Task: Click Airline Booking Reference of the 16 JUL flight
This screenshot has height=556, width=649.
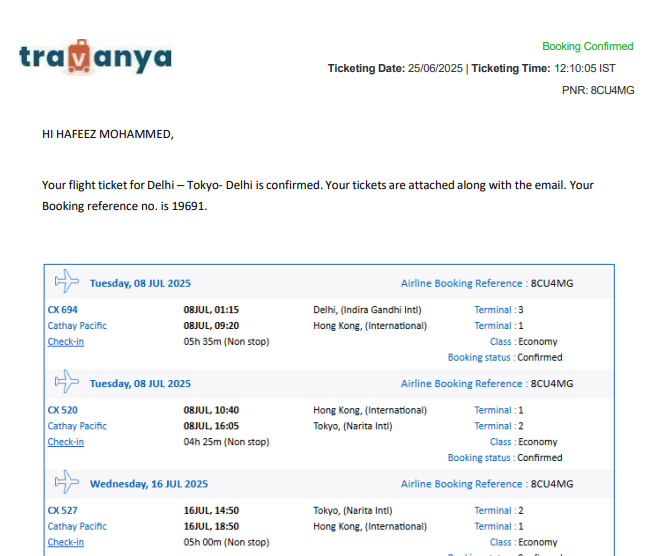Action: tap(487, 484)
